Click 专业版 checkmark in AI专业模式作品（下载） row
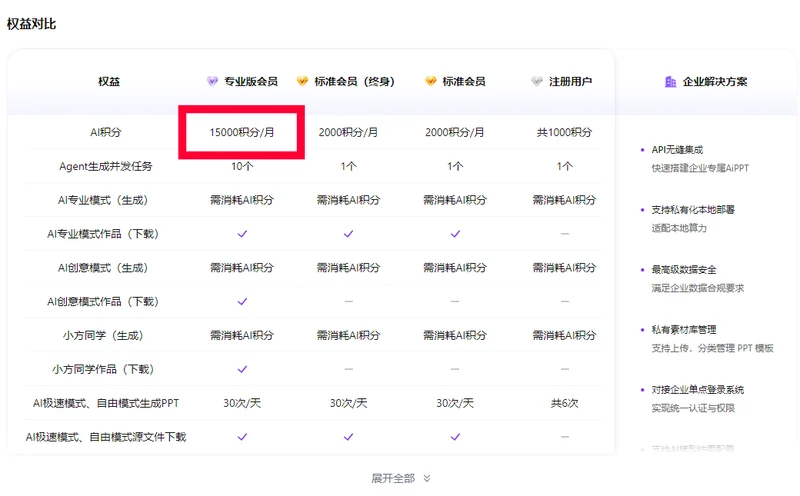Screen dimensions: 800x496 pos(242,234)
